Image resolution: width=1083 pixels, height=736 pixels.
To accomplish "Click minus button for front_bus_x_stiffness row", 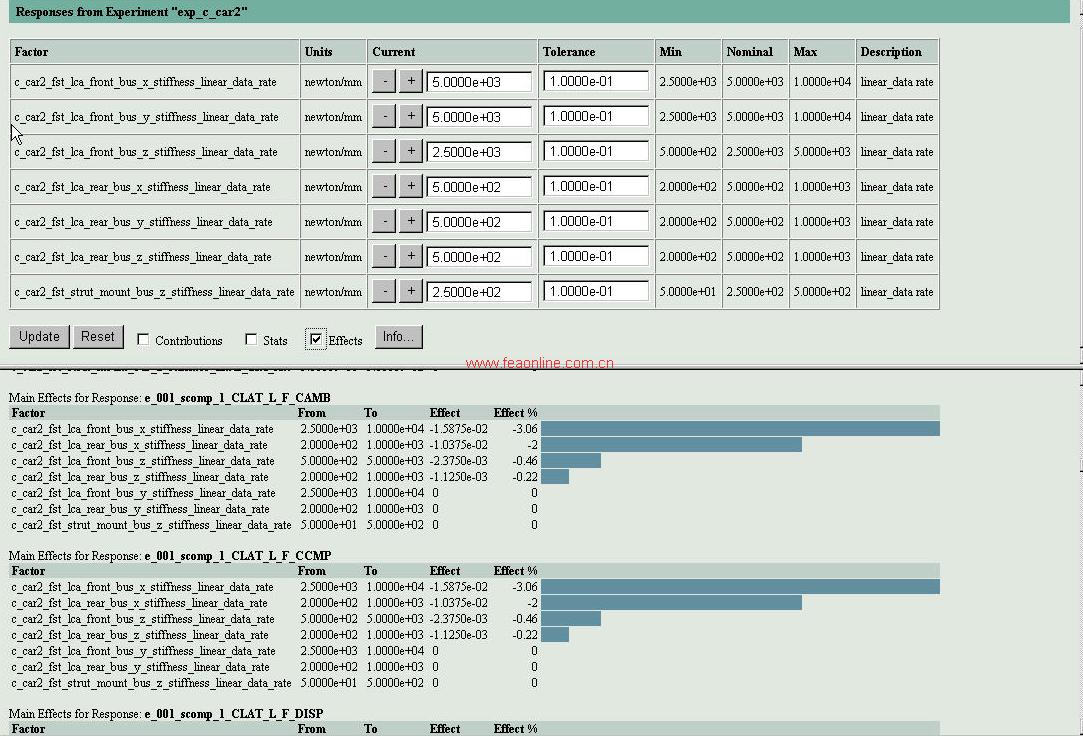I will point(383,81).
